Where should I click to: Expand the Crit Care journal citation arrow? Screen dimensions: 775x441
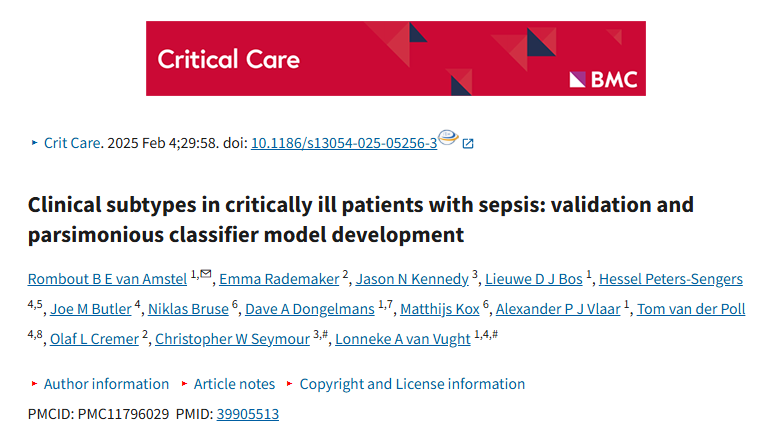tap(34, 143)
